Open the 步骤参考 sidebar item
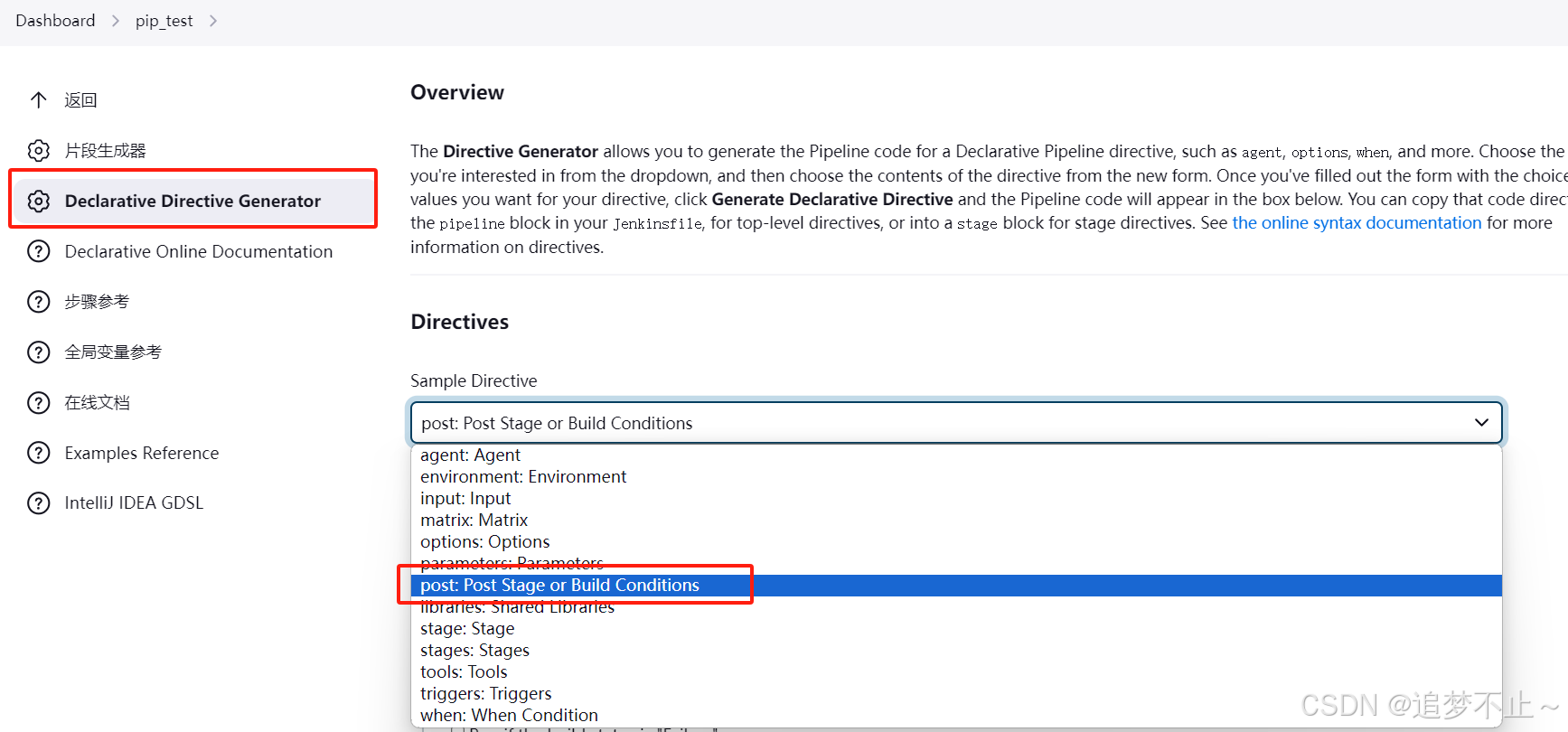Screen dimensions: 1568x732 coord(97,302)
